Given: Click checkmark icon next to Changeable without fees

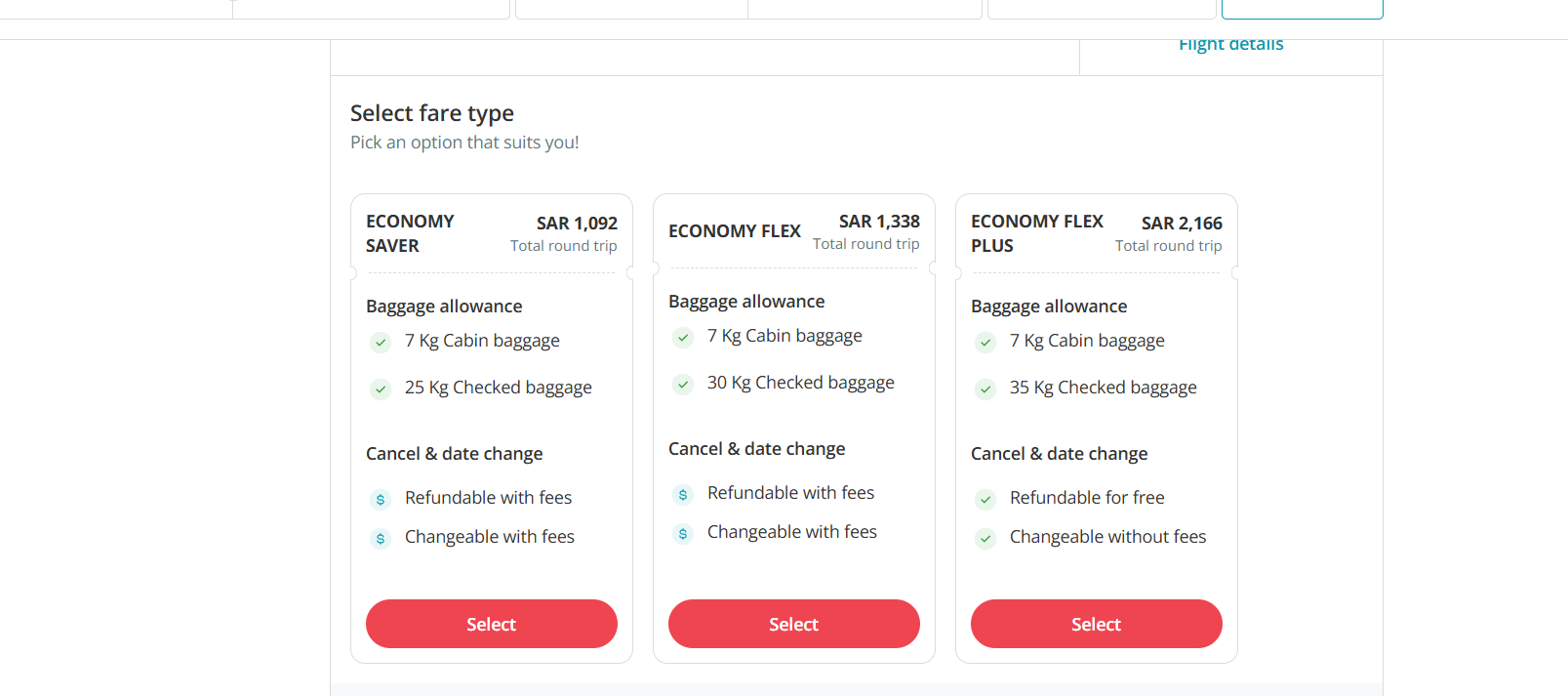Looking at the screenshot, I should (985, 539).
